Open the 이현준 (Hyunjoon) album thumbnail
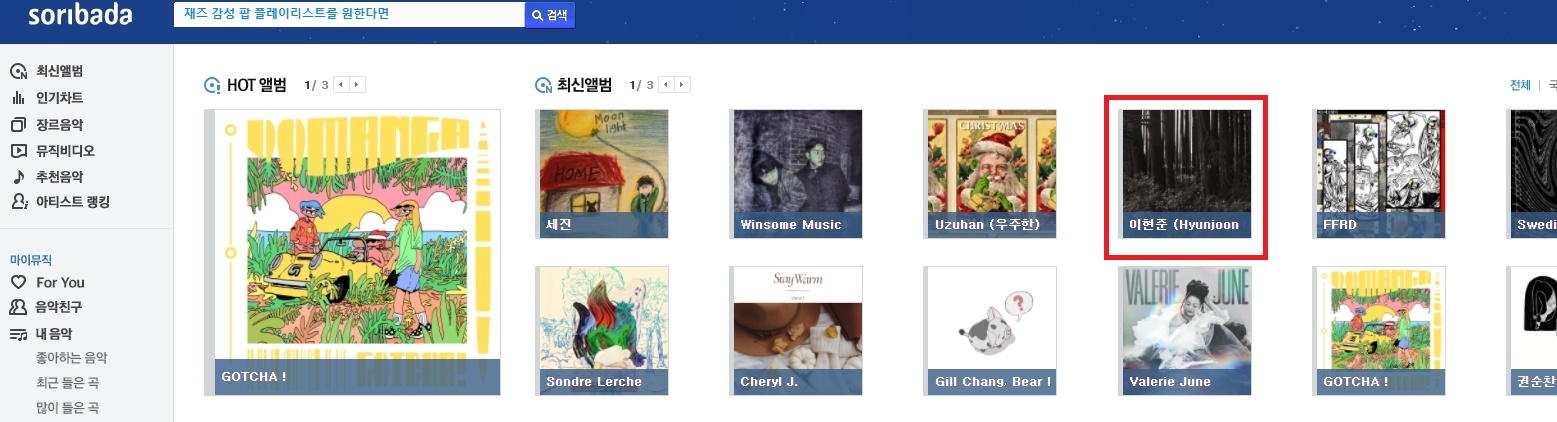 (x=1186, y=174)
